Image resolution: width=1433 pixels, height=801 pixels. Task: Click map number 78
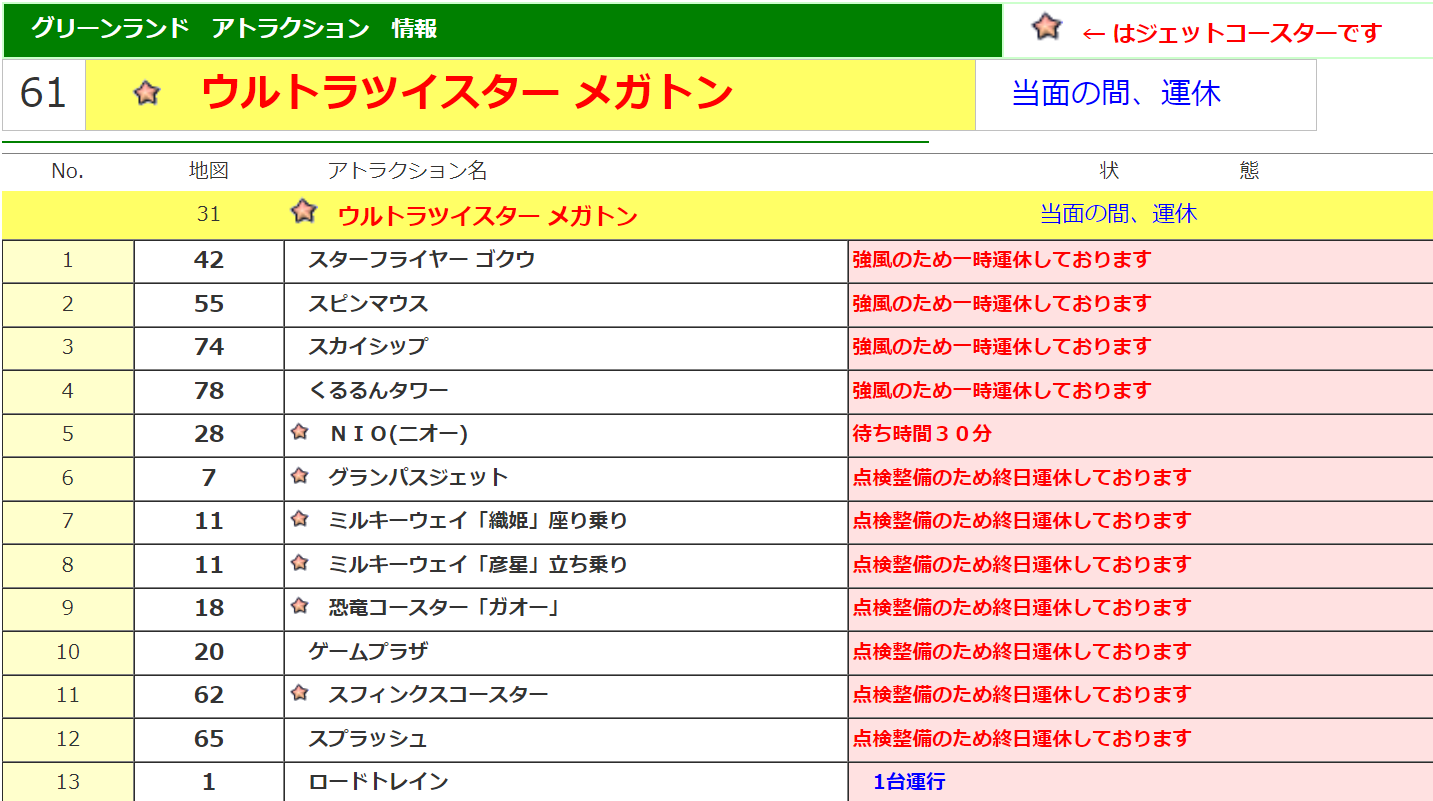(209, 391)
